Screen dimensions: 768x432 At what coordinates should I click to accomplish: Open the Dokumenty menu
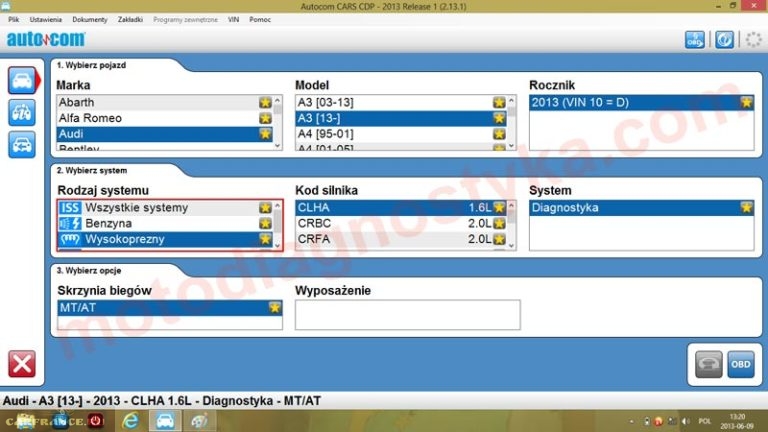coord(90,20)
